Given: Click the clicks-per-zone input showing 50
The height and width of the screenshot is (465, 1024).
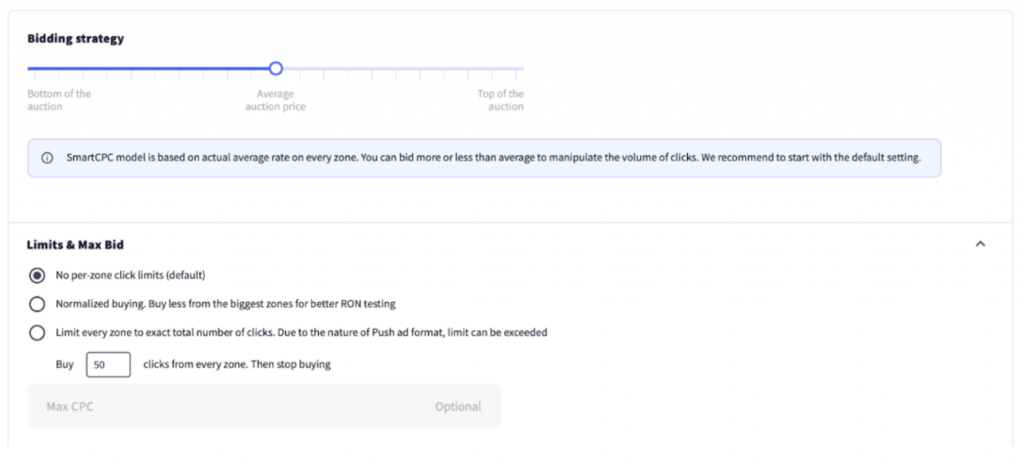Looking at the screenshot, I should tap(108, 365).
